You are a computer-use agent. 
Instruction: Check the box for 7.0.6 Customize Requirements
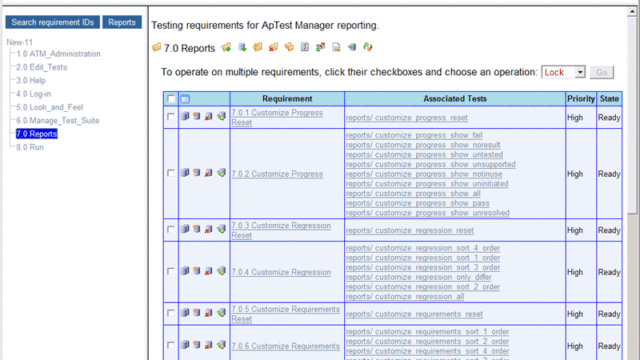pos(171,345)
